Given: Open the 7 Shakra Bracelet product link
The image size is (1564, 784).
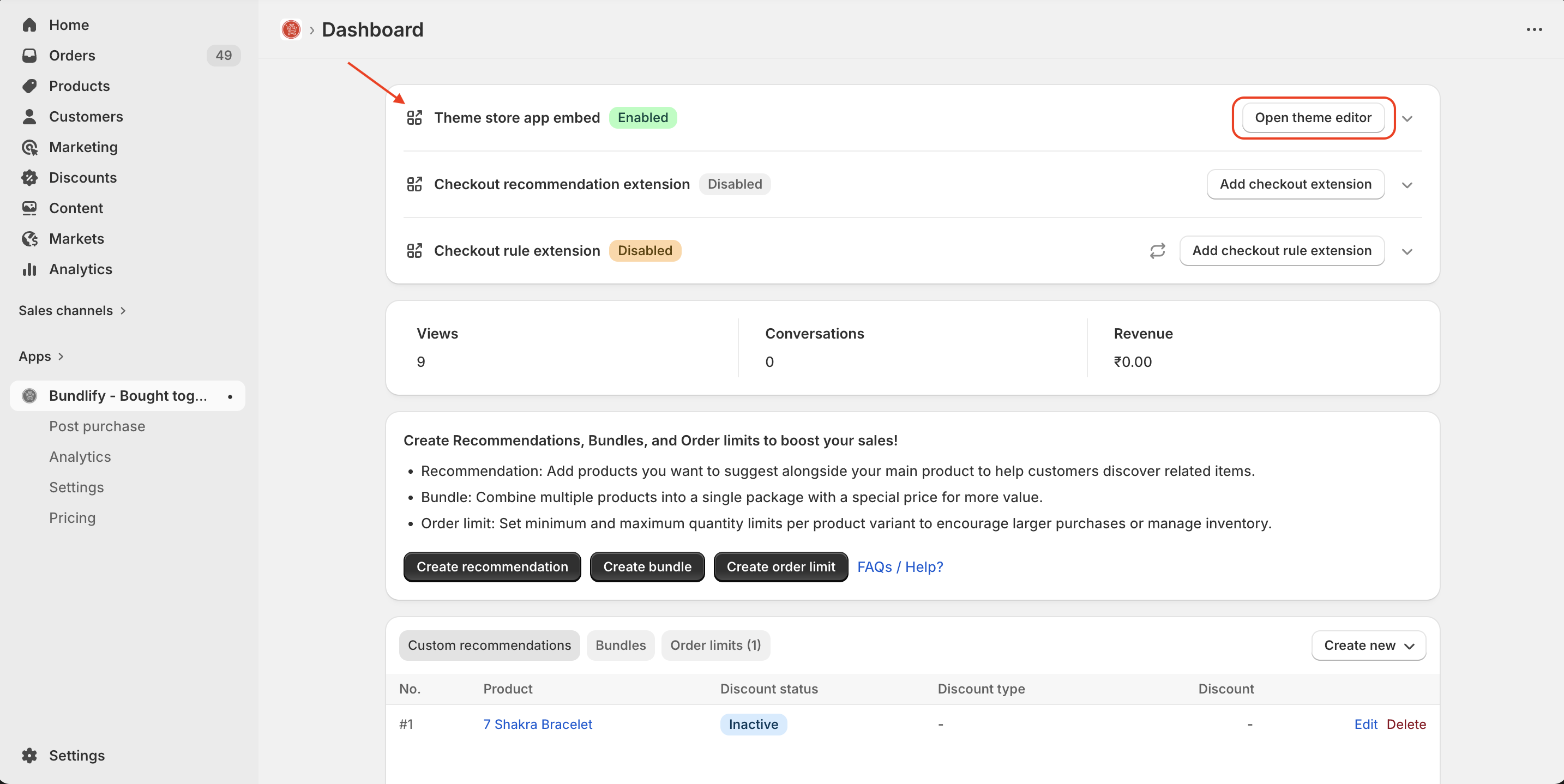Looking at the screenshot, I should [x=537, y=724].
